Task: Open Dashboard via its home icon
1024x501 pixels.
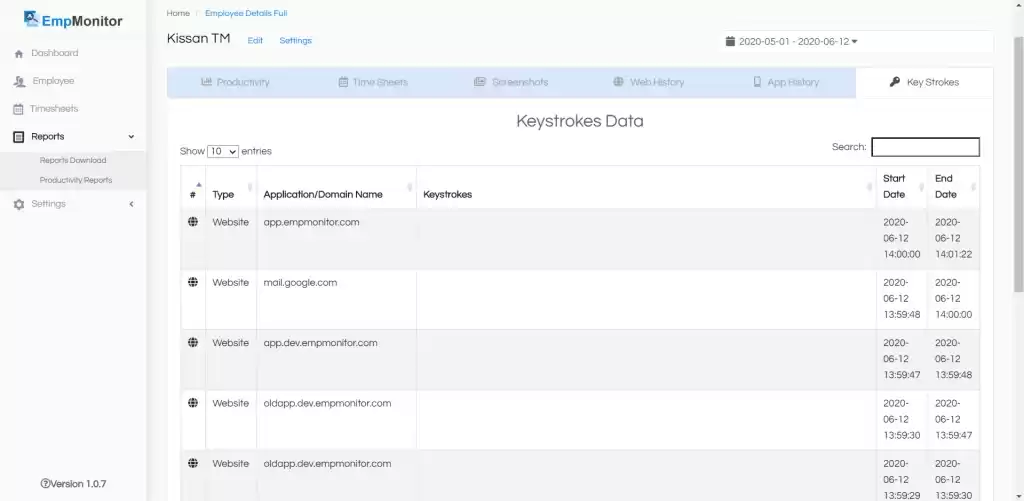Action: coord(19,54)
